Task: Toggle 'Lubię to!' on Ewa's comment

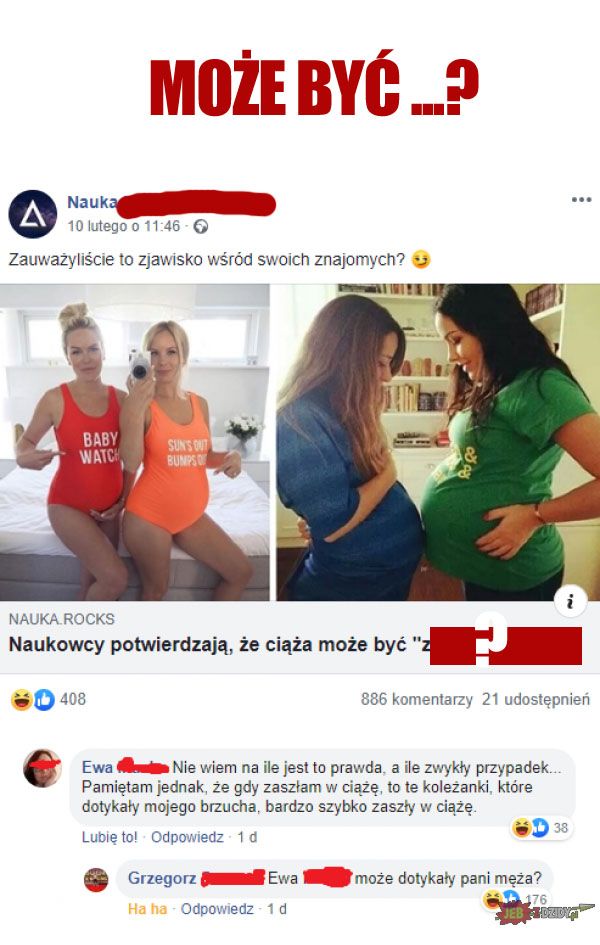Action: pyautogui.click(x=110, y=837)
